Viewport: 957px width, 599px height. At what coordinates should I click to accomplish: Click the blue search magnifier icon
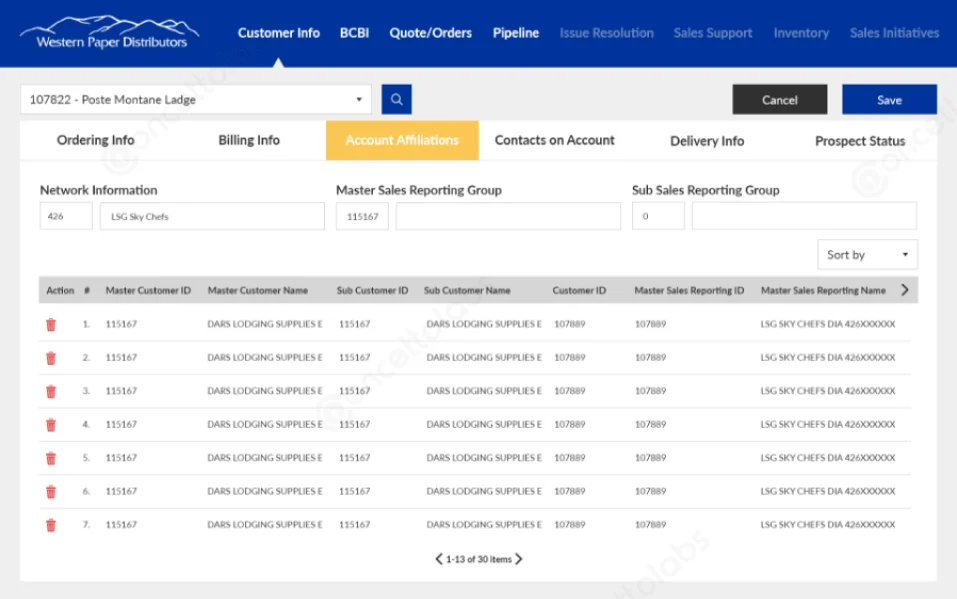pyautogui.click(x=398, y=99)
